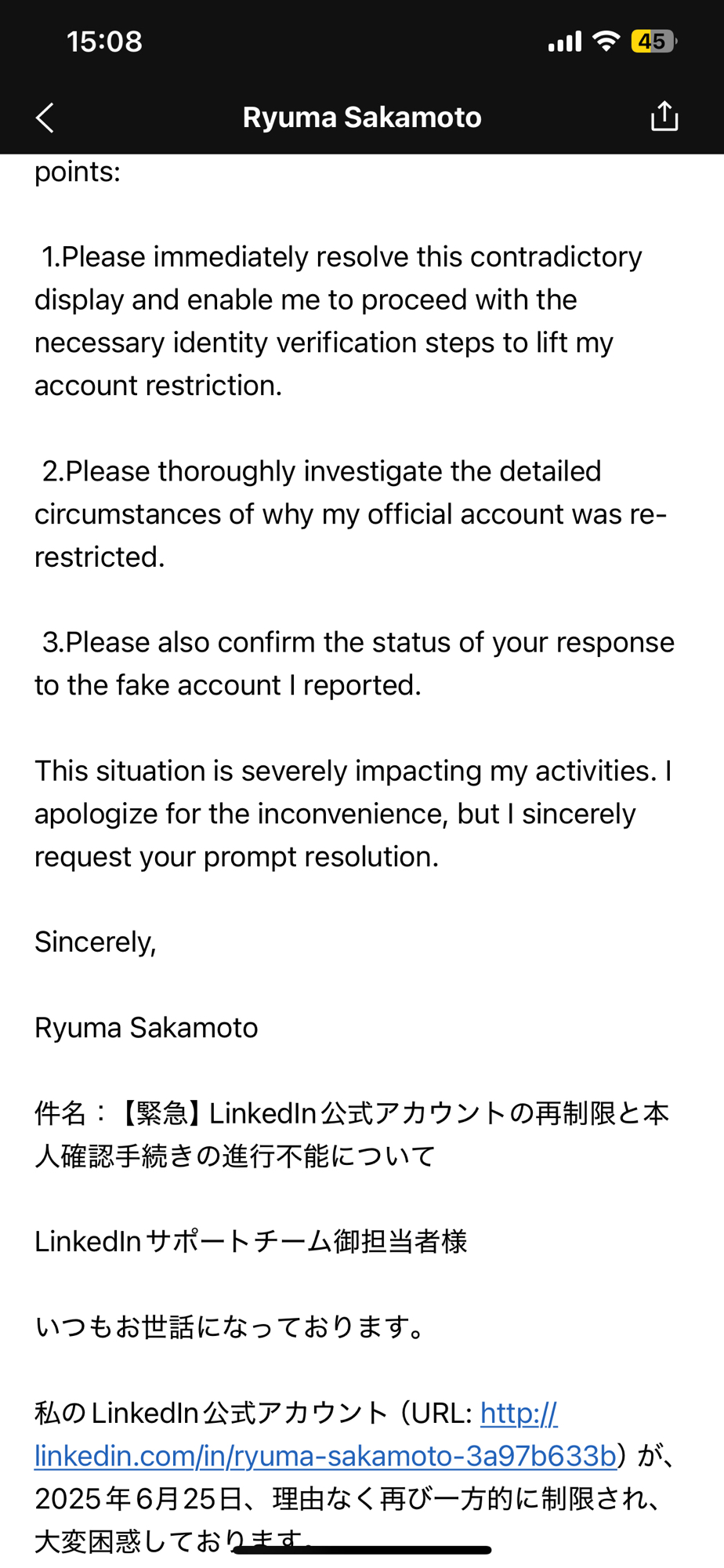Viewport: 724px width, 1568px height.
Task: Tap the share icon at top right
Action: 664,117
